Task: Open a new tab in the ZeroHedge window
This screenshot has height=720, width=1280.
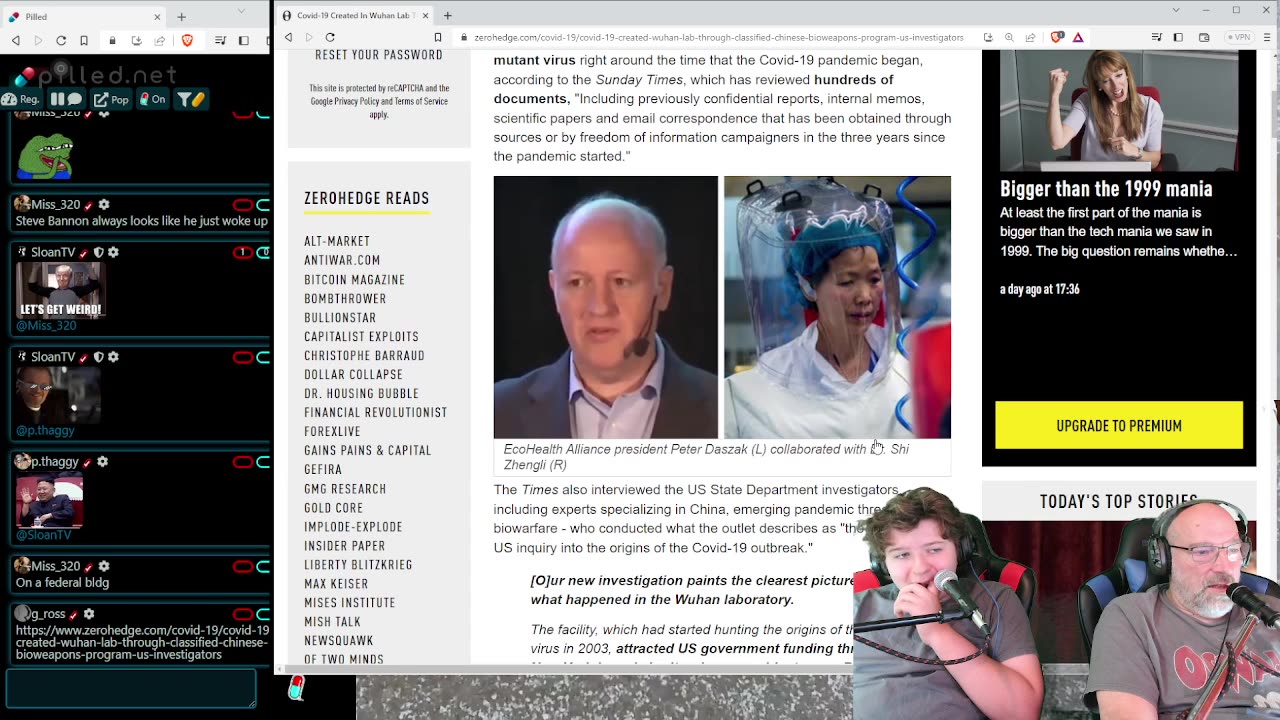Action: point(448,15)
